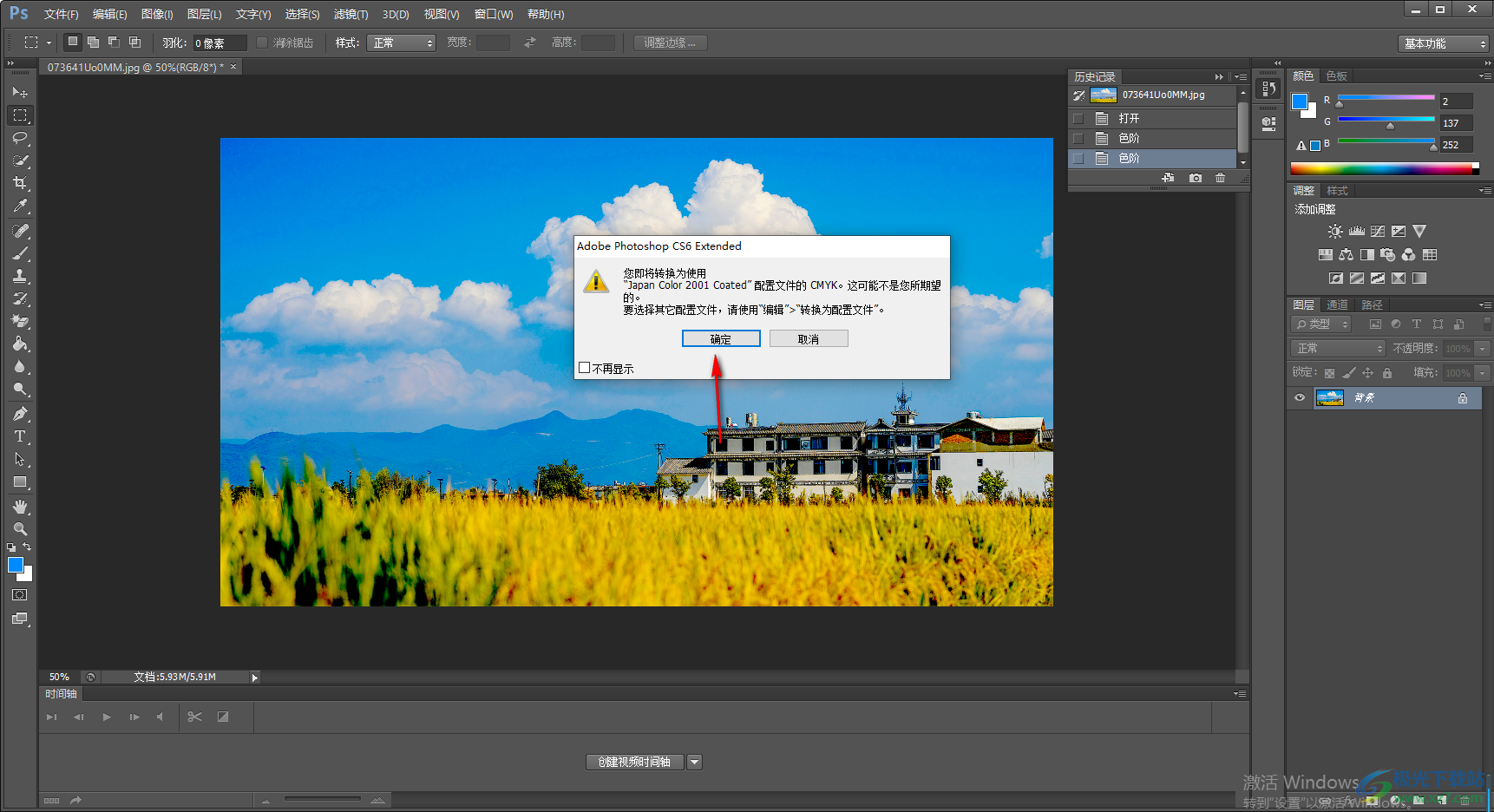This screenshot has height=812, width=1494.
Task: Select the History Brush tool
Action: point(20,298)
